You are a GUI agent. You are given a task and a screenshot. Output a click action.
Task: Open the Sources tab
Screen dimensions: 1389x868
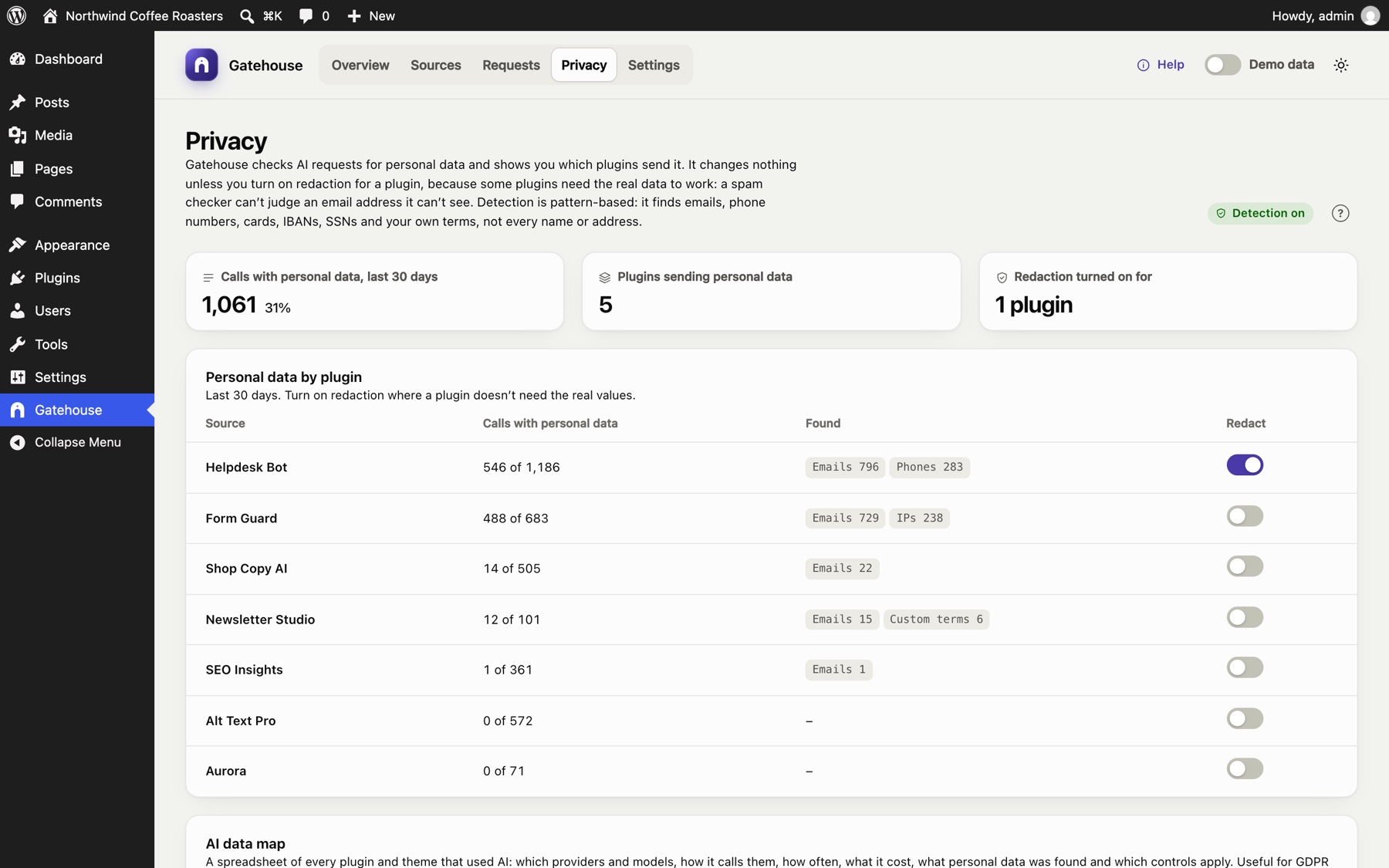coord(436,65)
